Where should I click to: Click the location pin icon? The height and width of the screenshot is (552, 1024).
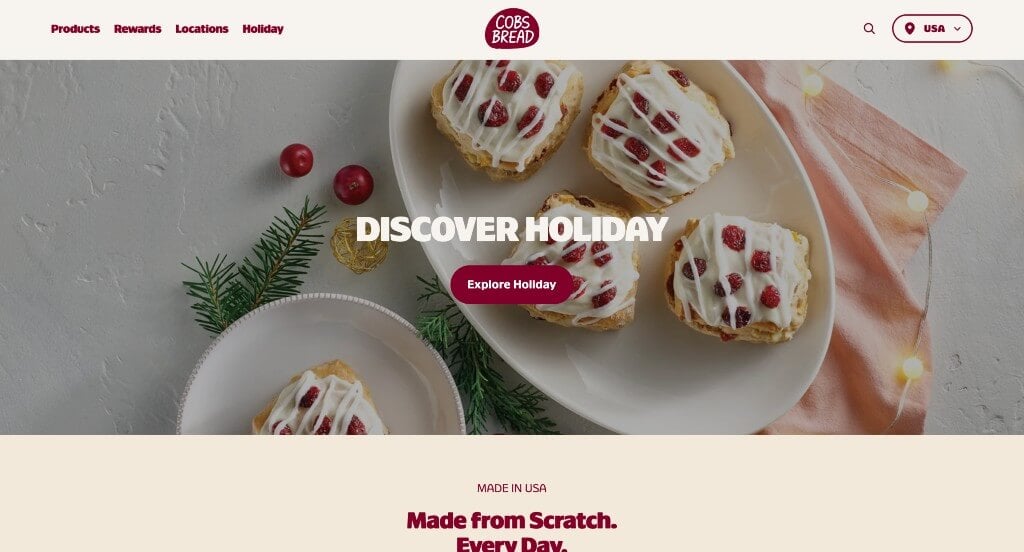click(x=910, y=29)
